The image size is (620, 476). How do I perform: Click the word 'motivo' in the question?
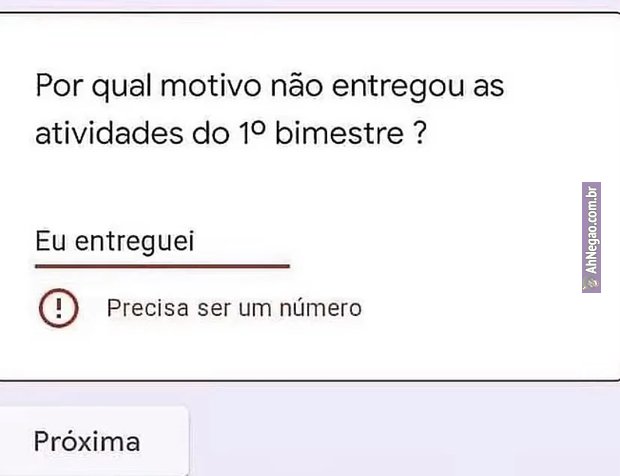click(210, 86)
